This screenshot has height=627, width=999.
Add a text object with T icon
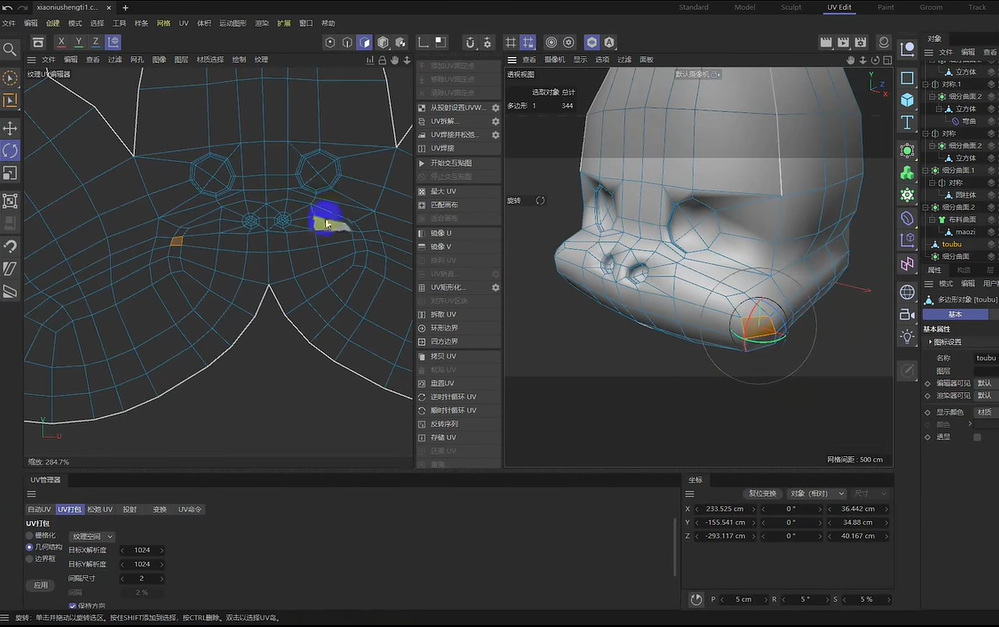(x=907, y=122)
